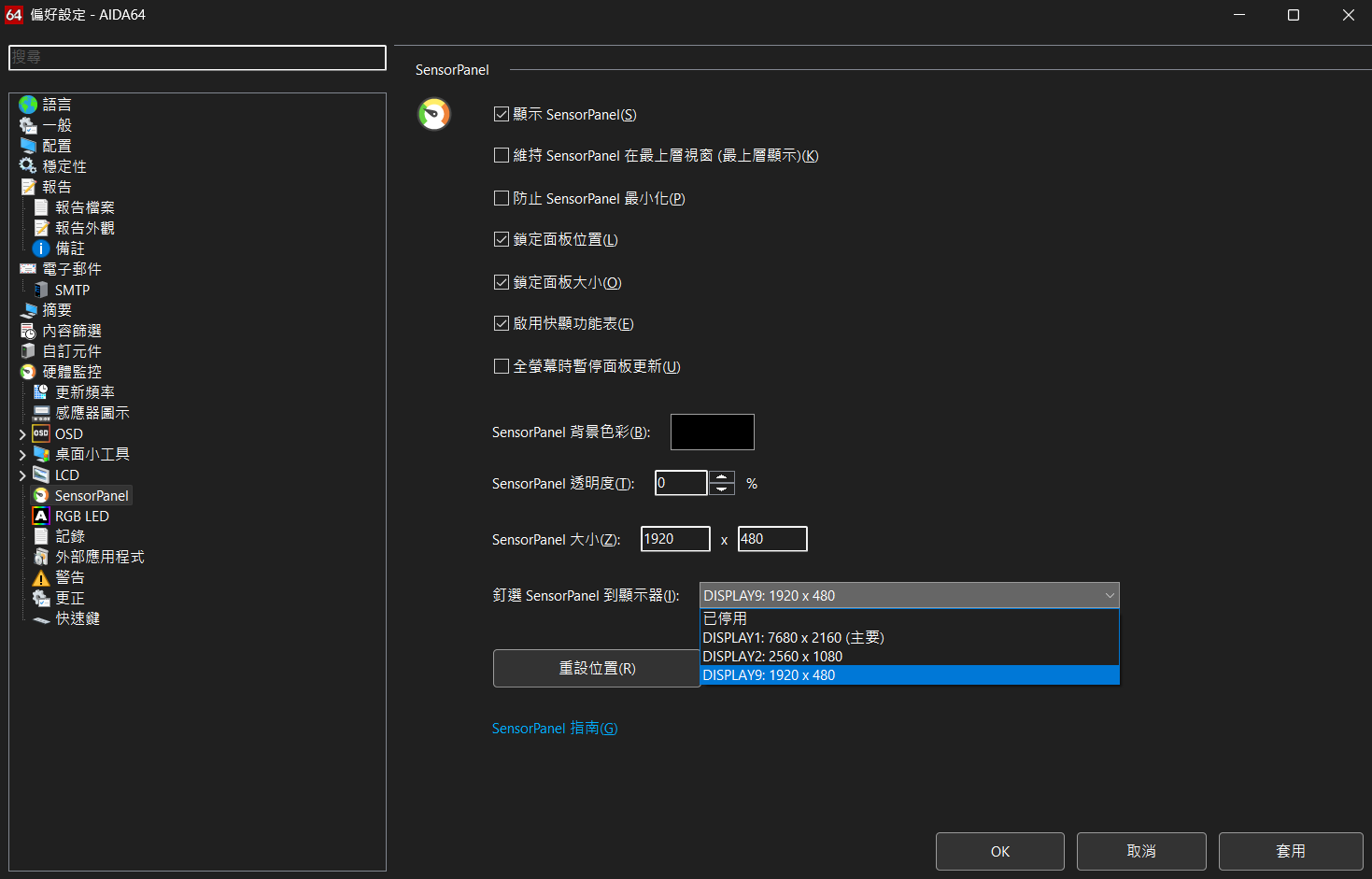Enable 防止 SensorPanel 最小化 checkbox
This screenshot has height=879, width=1372.
pyautogui.click(x=502, y=198)
